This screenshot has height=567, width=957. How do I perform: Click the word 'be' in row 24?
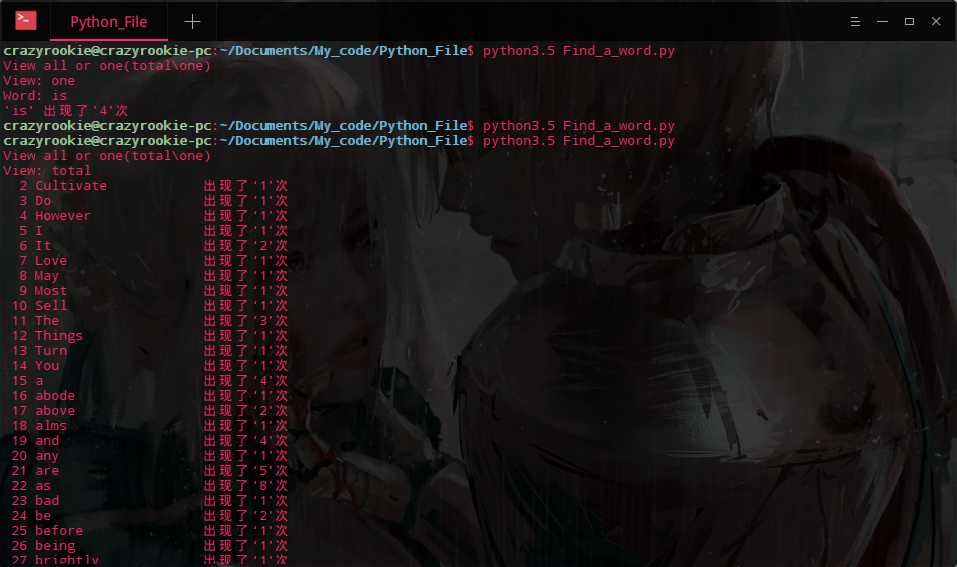point(43,516)
